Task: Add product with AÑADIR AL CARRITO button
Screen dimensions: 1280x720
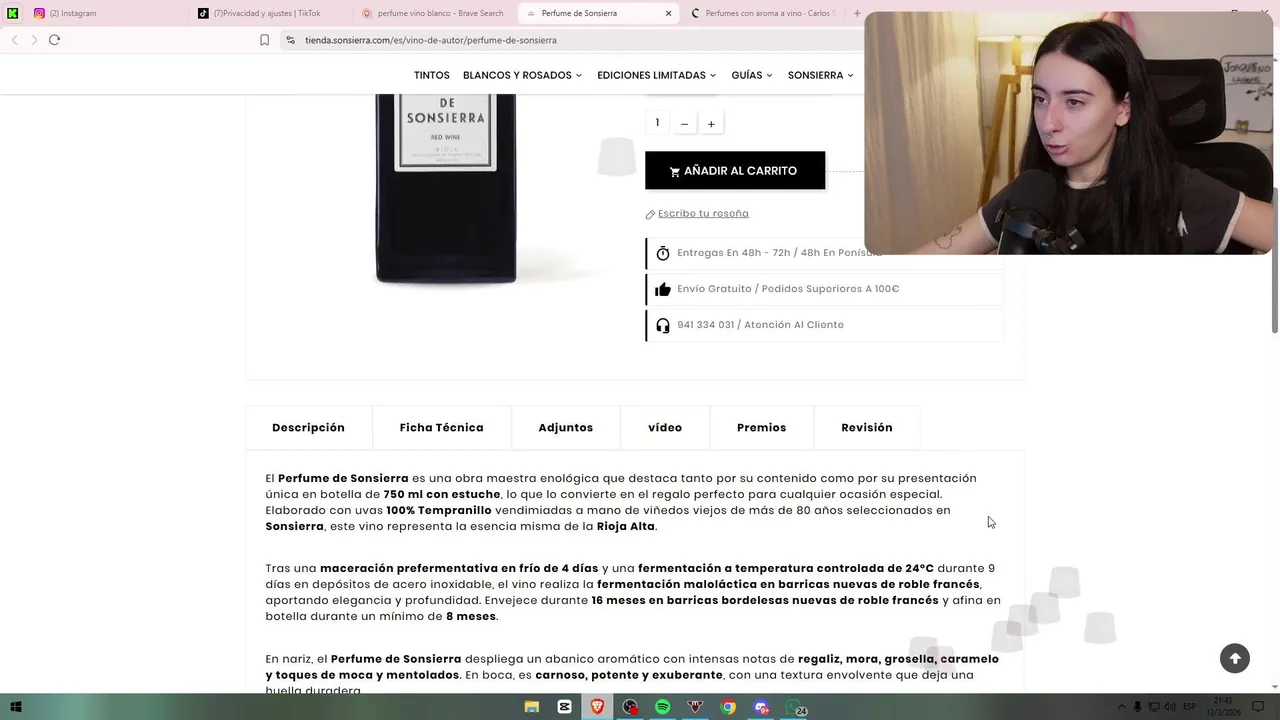Action: pos(735,171)
